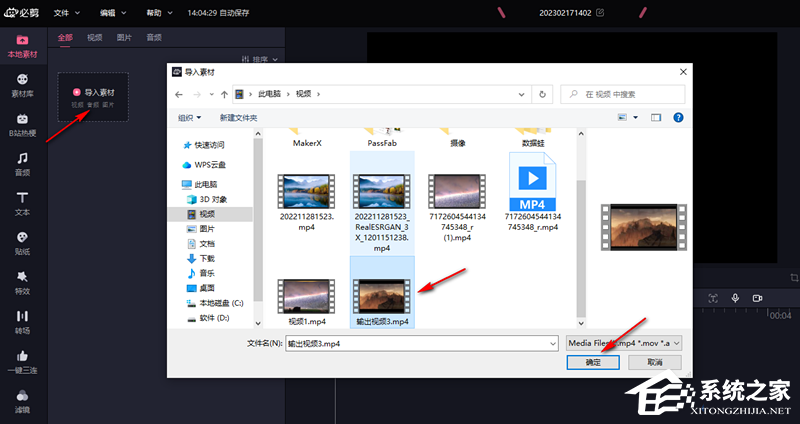This screenshot has width=800, height=424.
Task: Select 文档 folder in navigation tree
Action: (x=201, y=243)
